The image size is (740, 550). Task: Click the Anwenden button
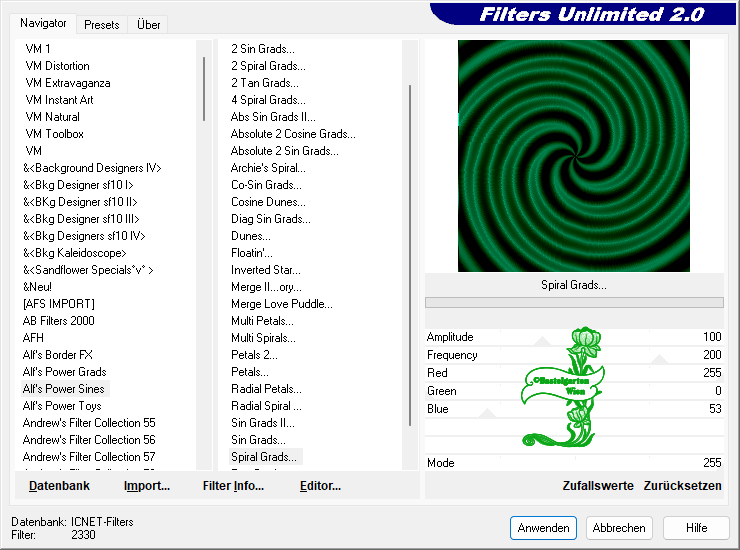coord(543,527)
